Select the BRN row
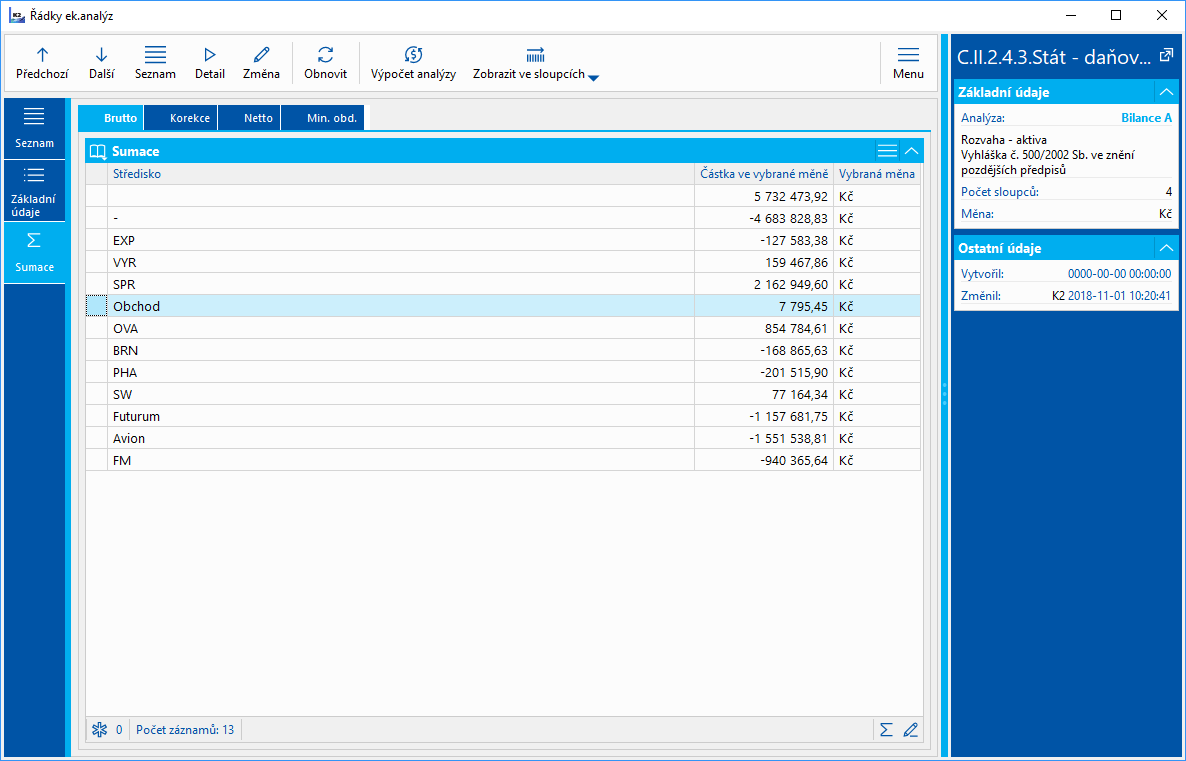The width and height of the screenshot is (1186, 761). click(503, 350)
